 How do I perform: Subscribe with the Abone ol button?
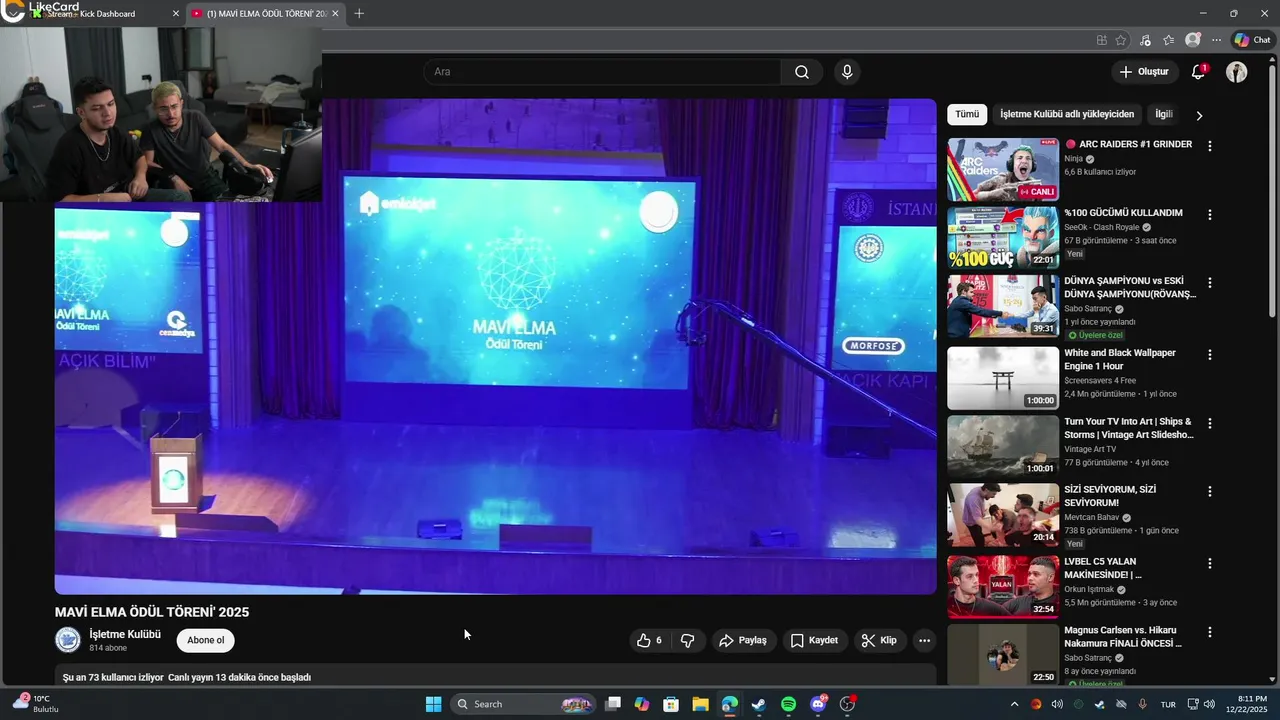pyautogui.click(x=206, y=640)
